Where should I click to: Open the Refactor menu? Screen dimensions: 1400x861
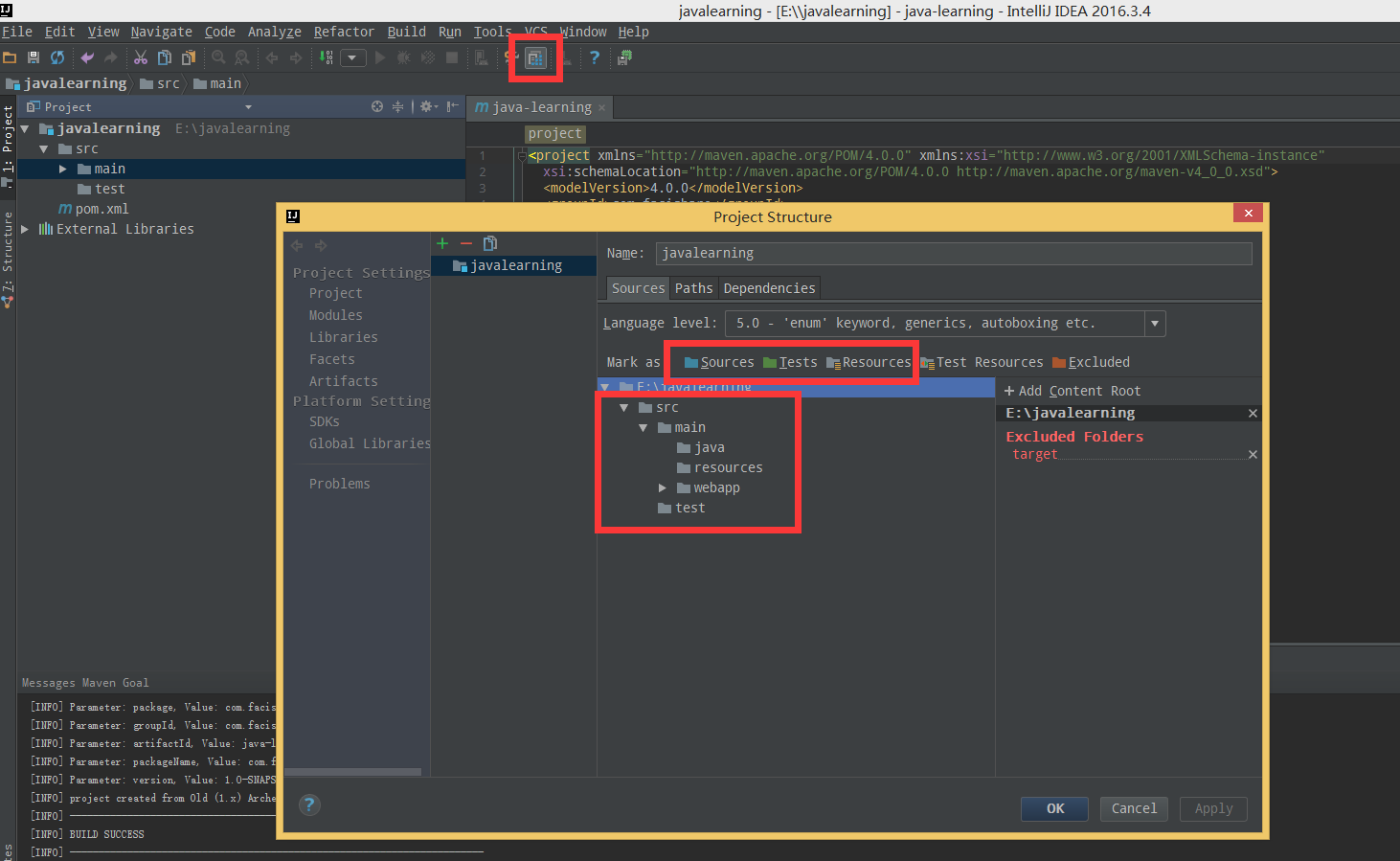click(344, 32)
